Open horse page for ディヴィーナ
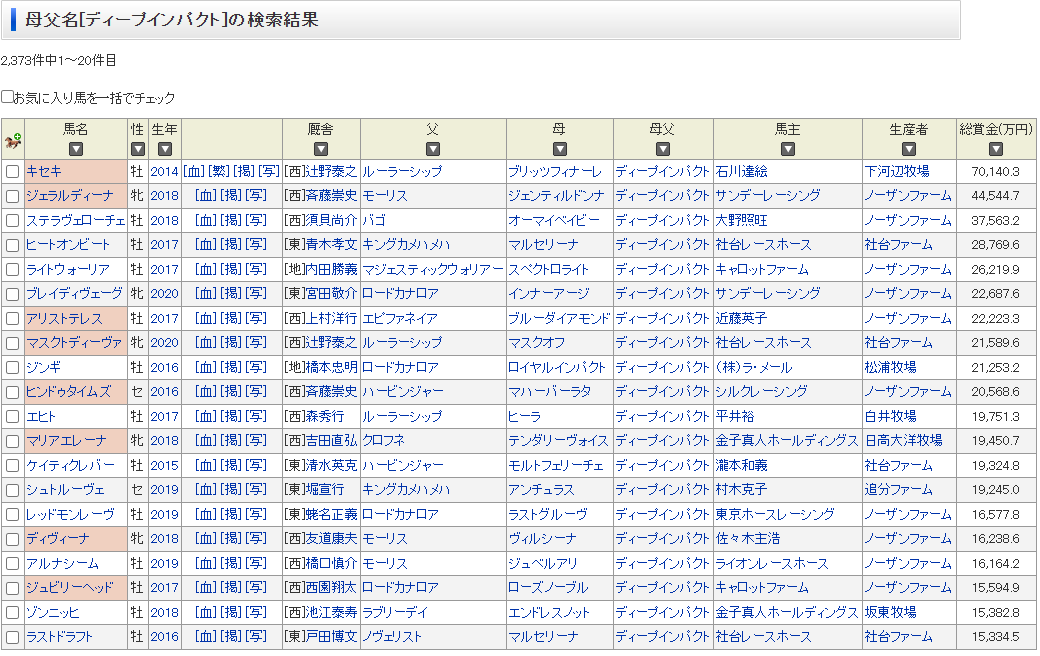Screen dimensions: 1040x656 [x=58, y=539]
